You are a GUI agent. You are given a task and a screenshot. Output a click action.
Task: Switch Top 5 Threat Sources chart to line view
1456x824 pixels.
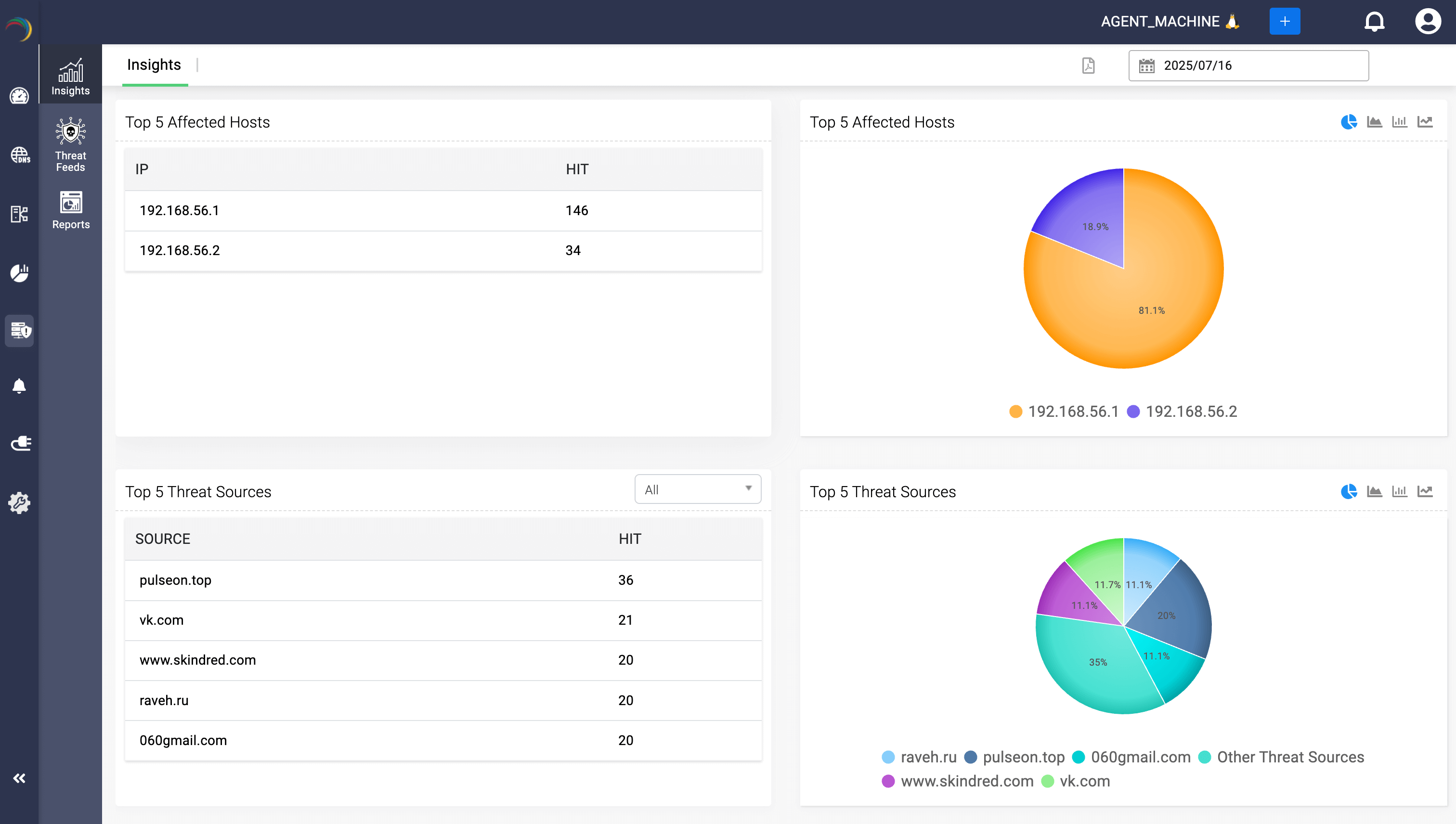tap(1426, 491)
